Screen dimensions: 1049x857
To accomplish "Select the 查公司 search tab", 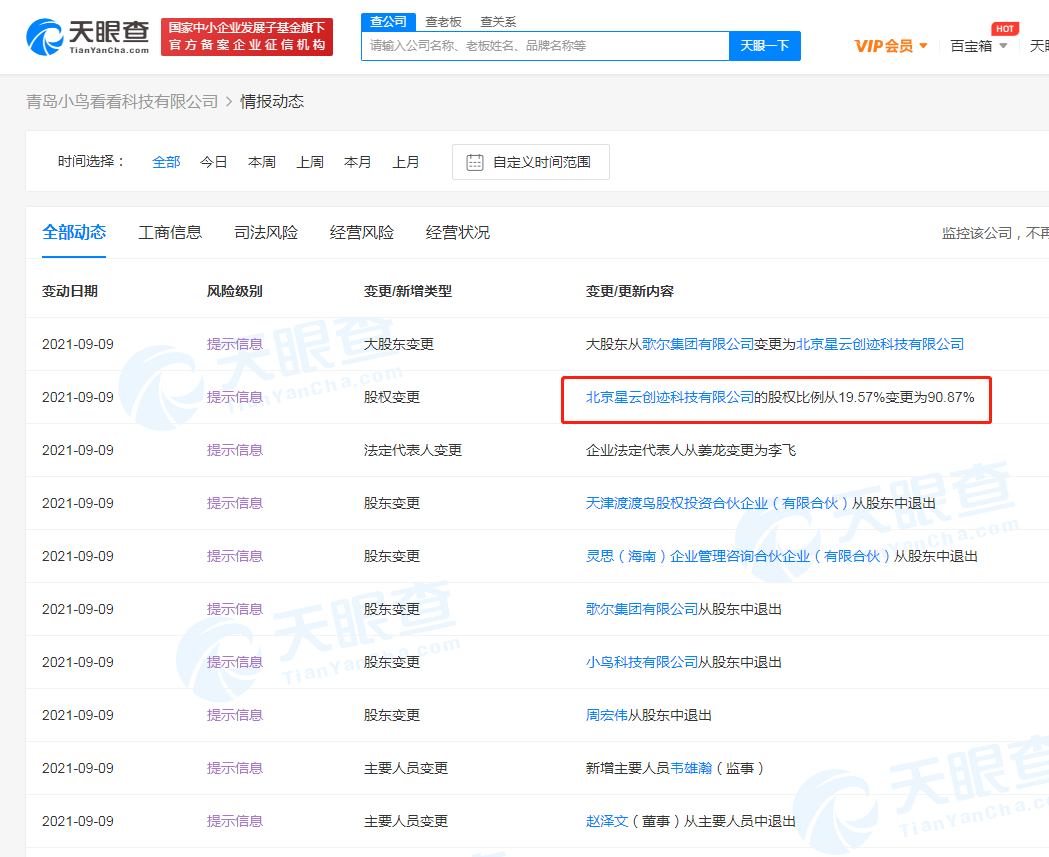I will click(x=388, y=21).
